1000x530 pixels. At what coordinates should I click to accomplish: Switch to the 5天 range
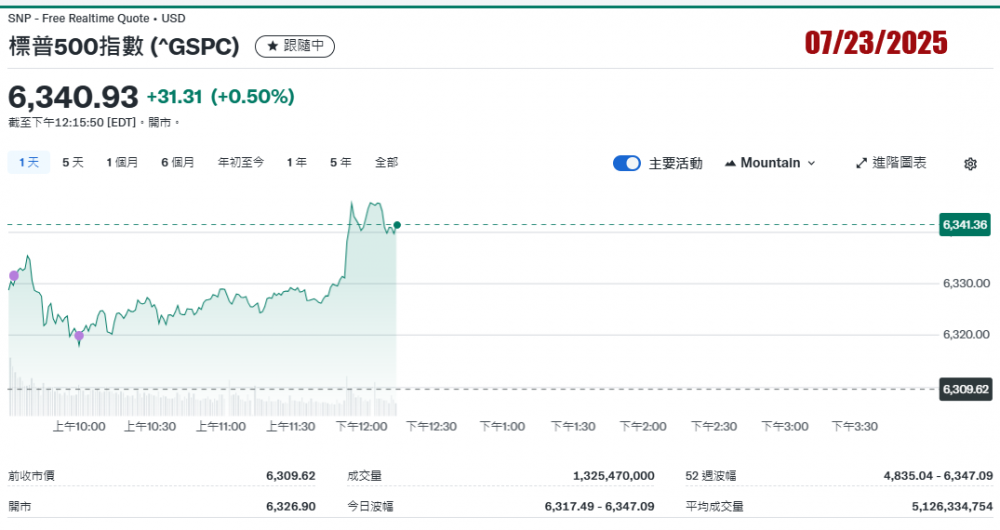click(73, 162)
